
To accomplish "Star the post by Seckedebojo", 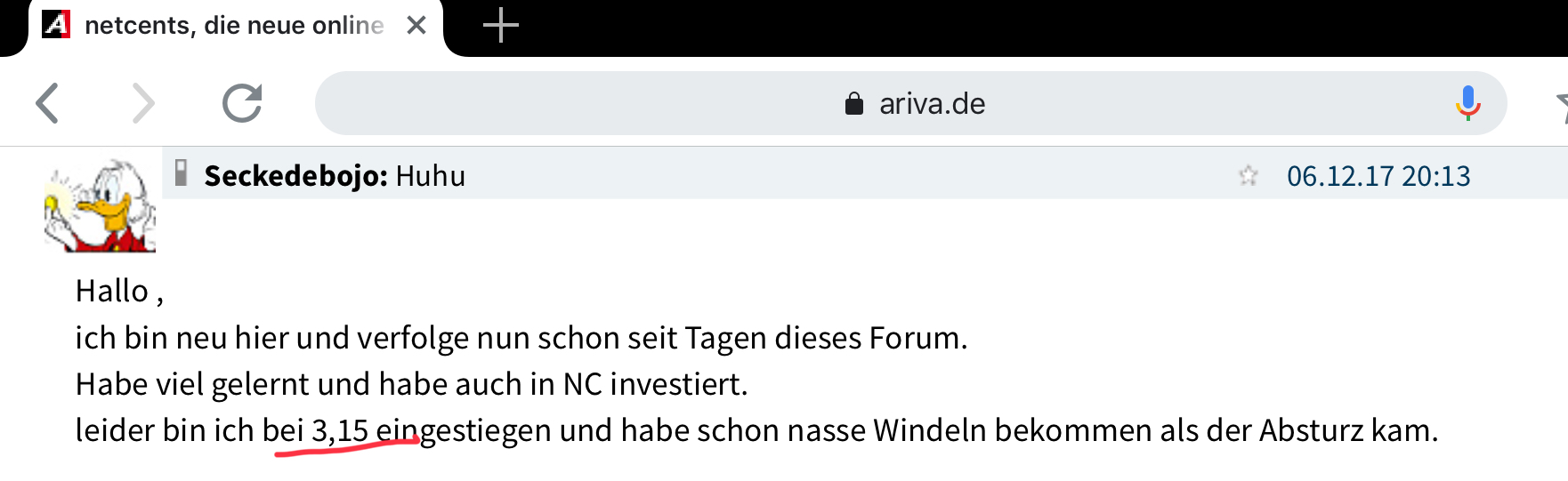I will 1248,176.
